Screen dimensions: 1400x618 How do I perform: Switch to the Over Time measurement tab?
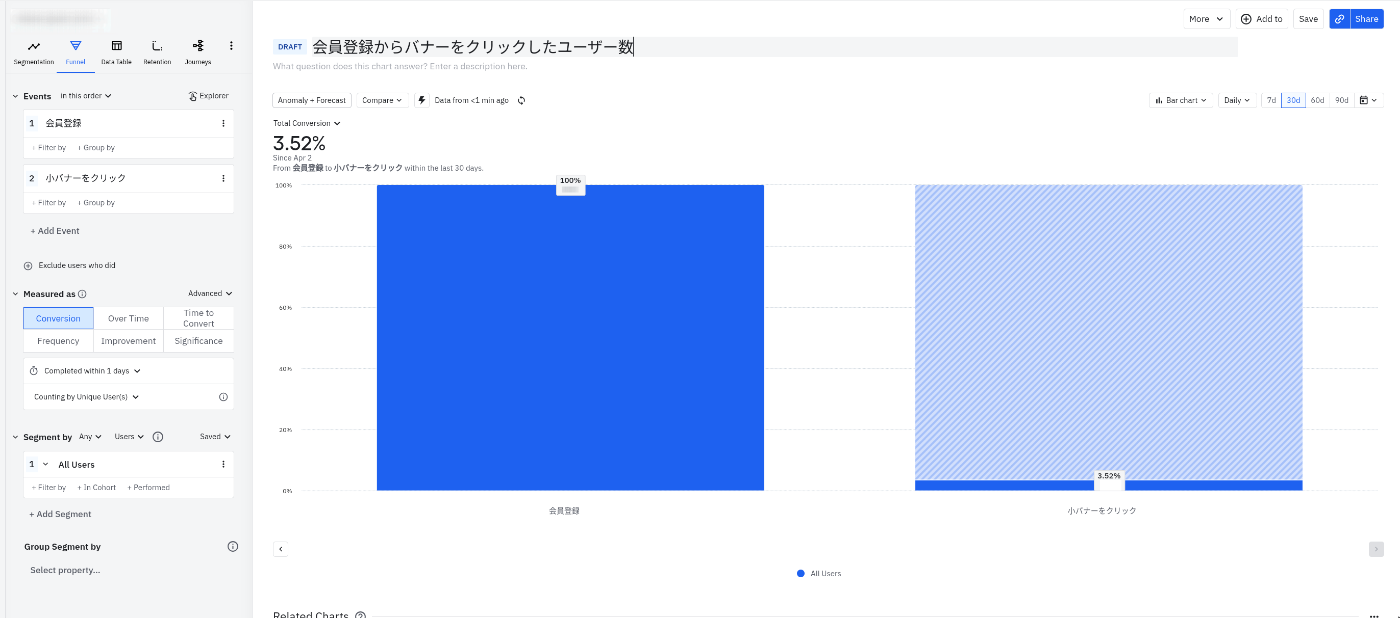click(128, 318)
